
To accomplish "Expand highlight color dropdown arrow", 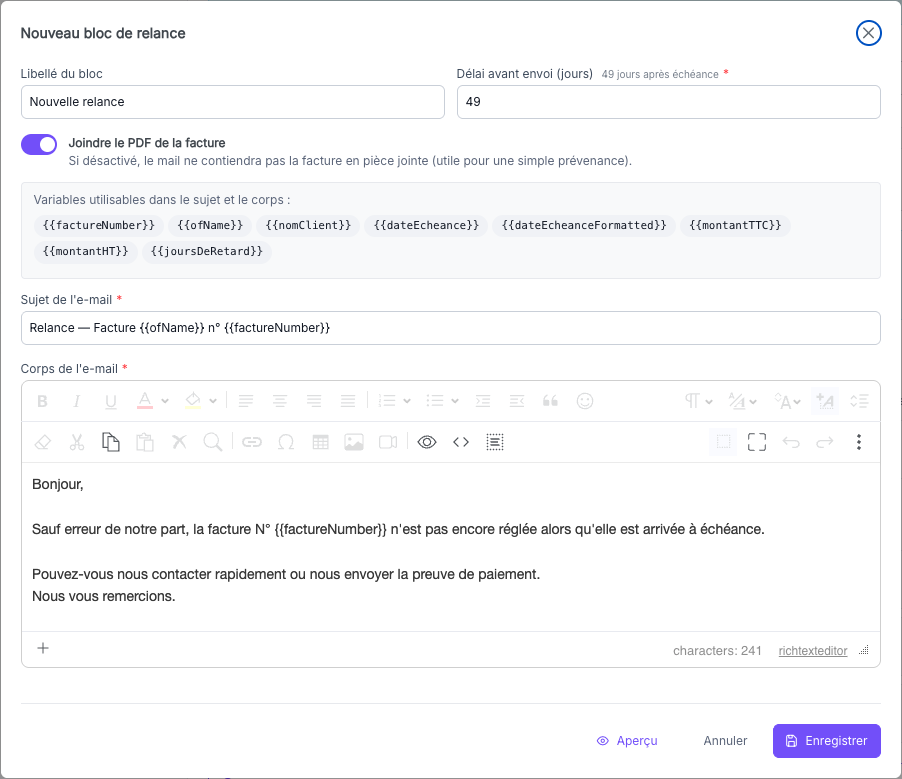I will pos(213,401).
